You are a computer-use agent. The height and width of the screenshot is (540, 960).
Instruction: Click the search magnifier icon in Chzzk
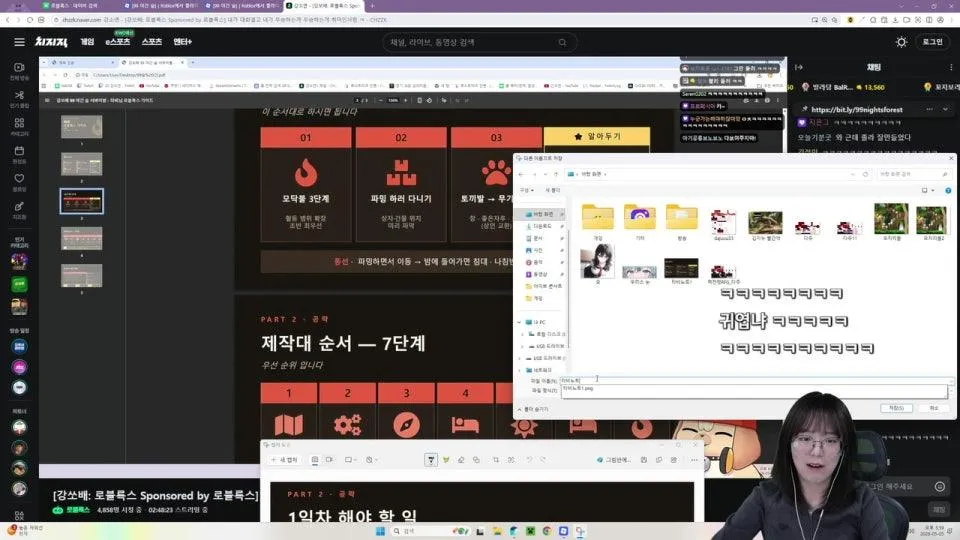562,42
